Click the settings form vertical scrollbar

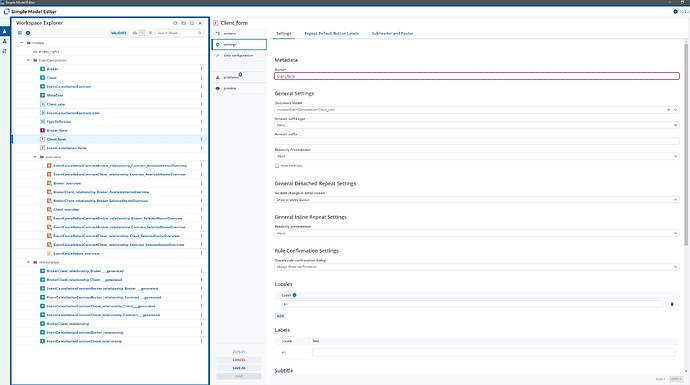(686, 144)
